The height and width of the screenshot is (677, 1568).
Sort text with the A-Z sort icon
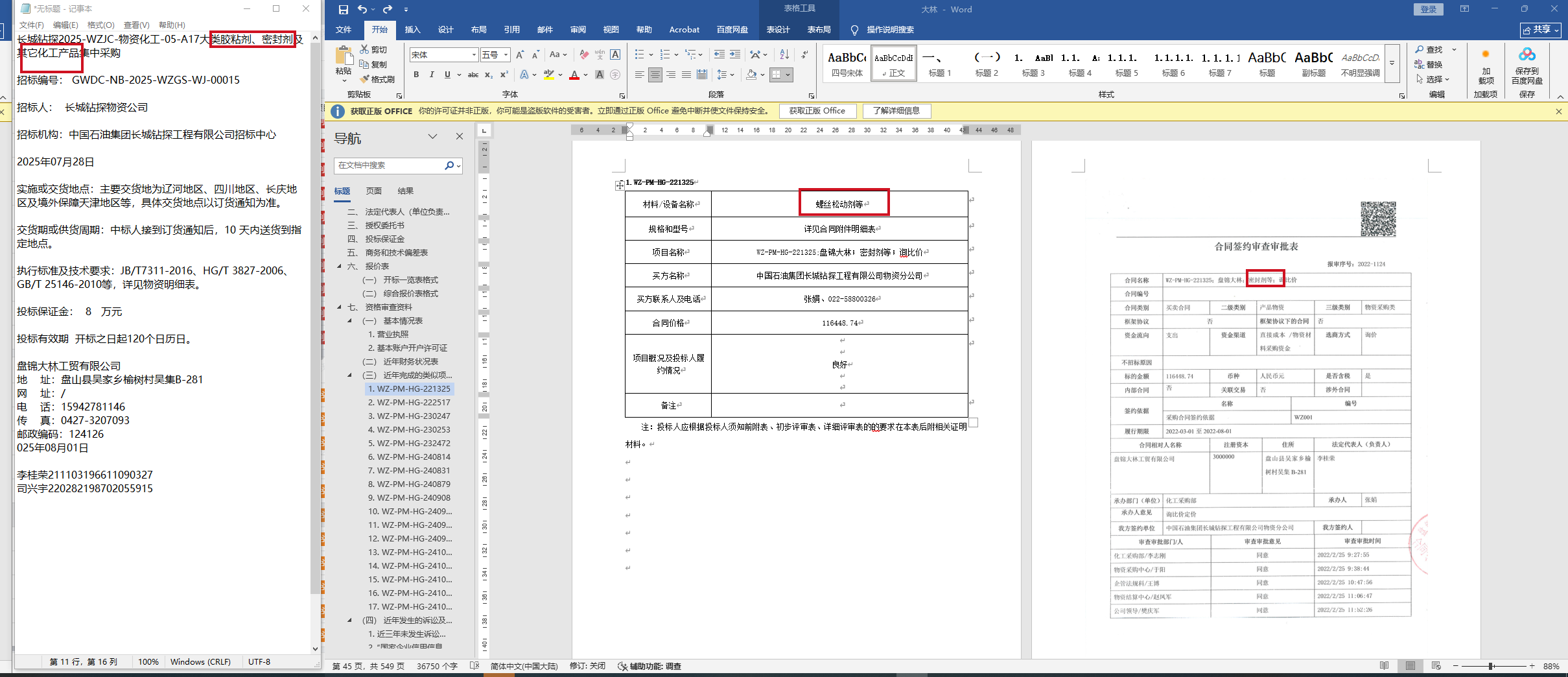click(x=784, y=55)
